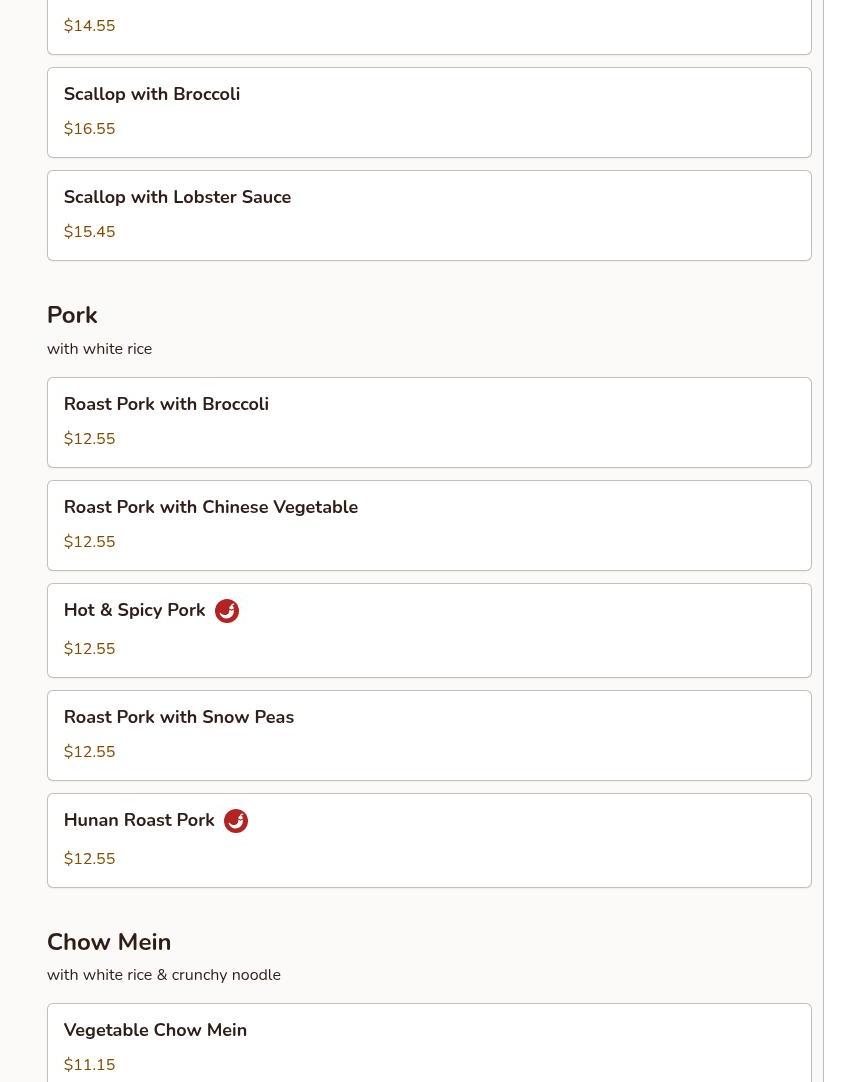
Task: Click the $11.15 Vegetable Chow Mein price
Action: point(90,1065)
